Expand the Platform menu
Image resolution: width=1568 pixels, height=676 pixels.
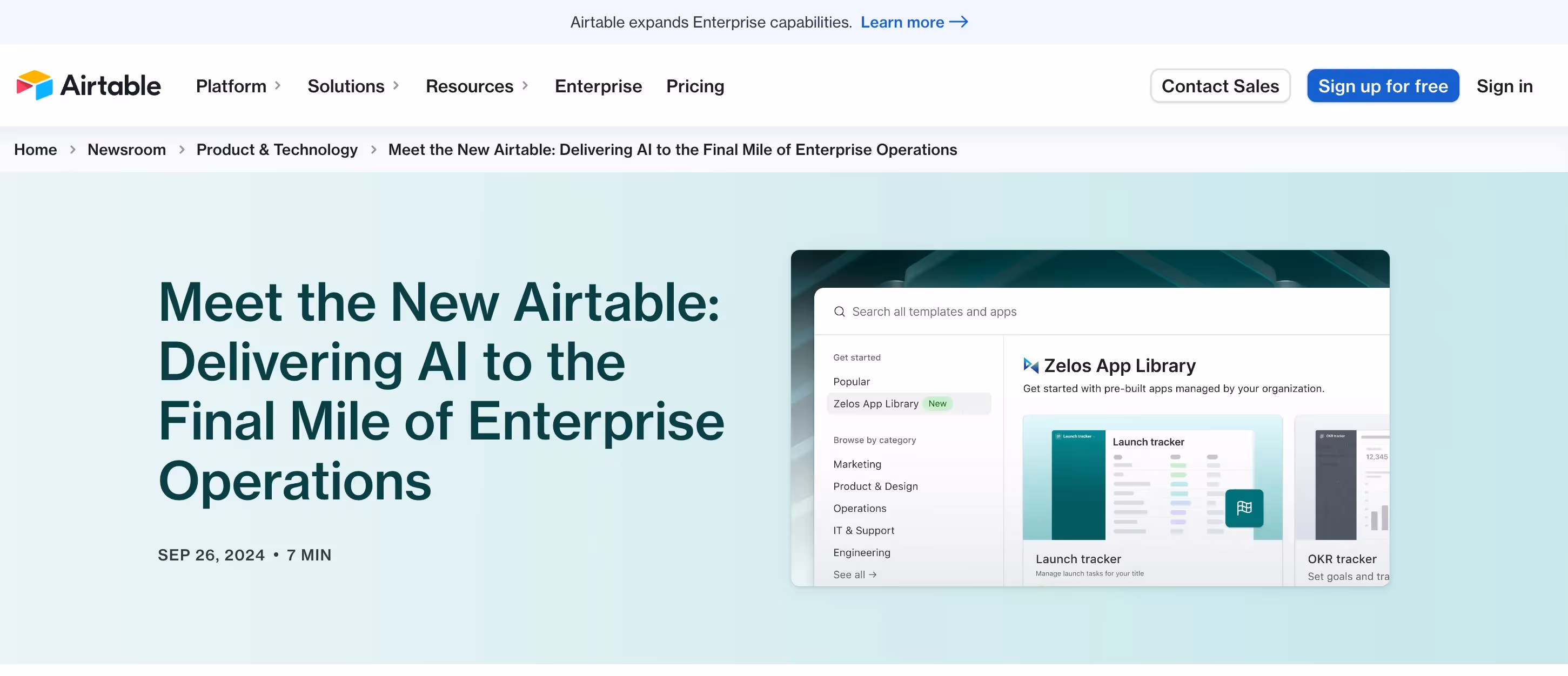click(238, 86)
